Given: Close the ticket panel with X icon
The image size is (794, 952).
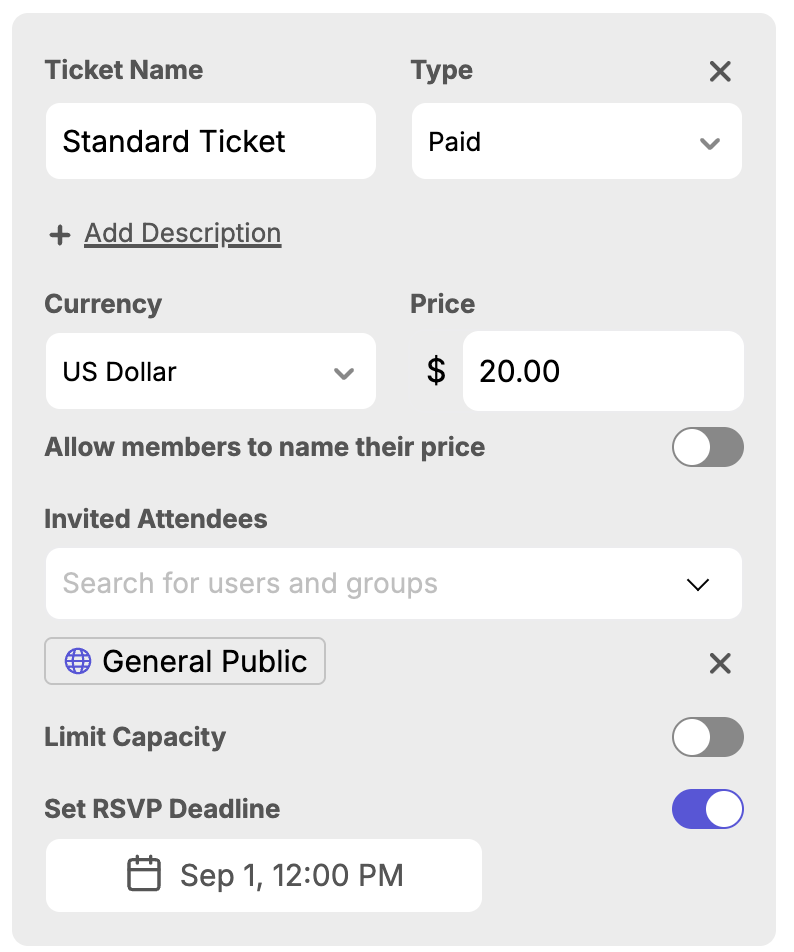Looking at the screenshot, I should click(x=720, y=71).
